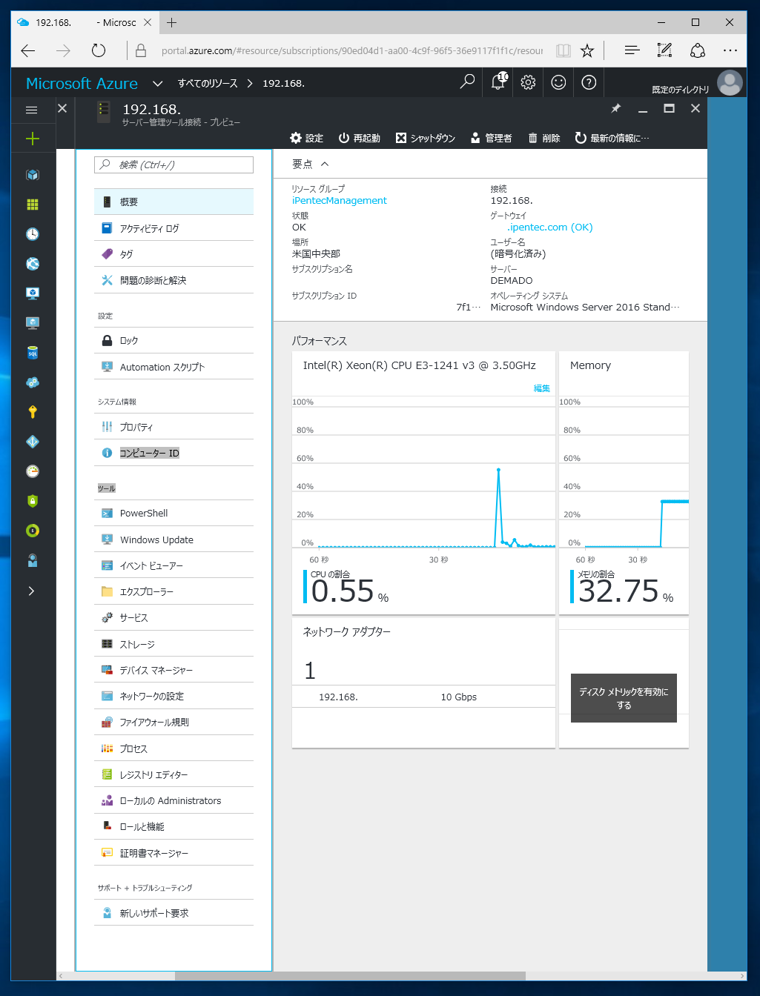Open ストレージ tool
Viewport: 760px width, 996px height.
[173, 644]
